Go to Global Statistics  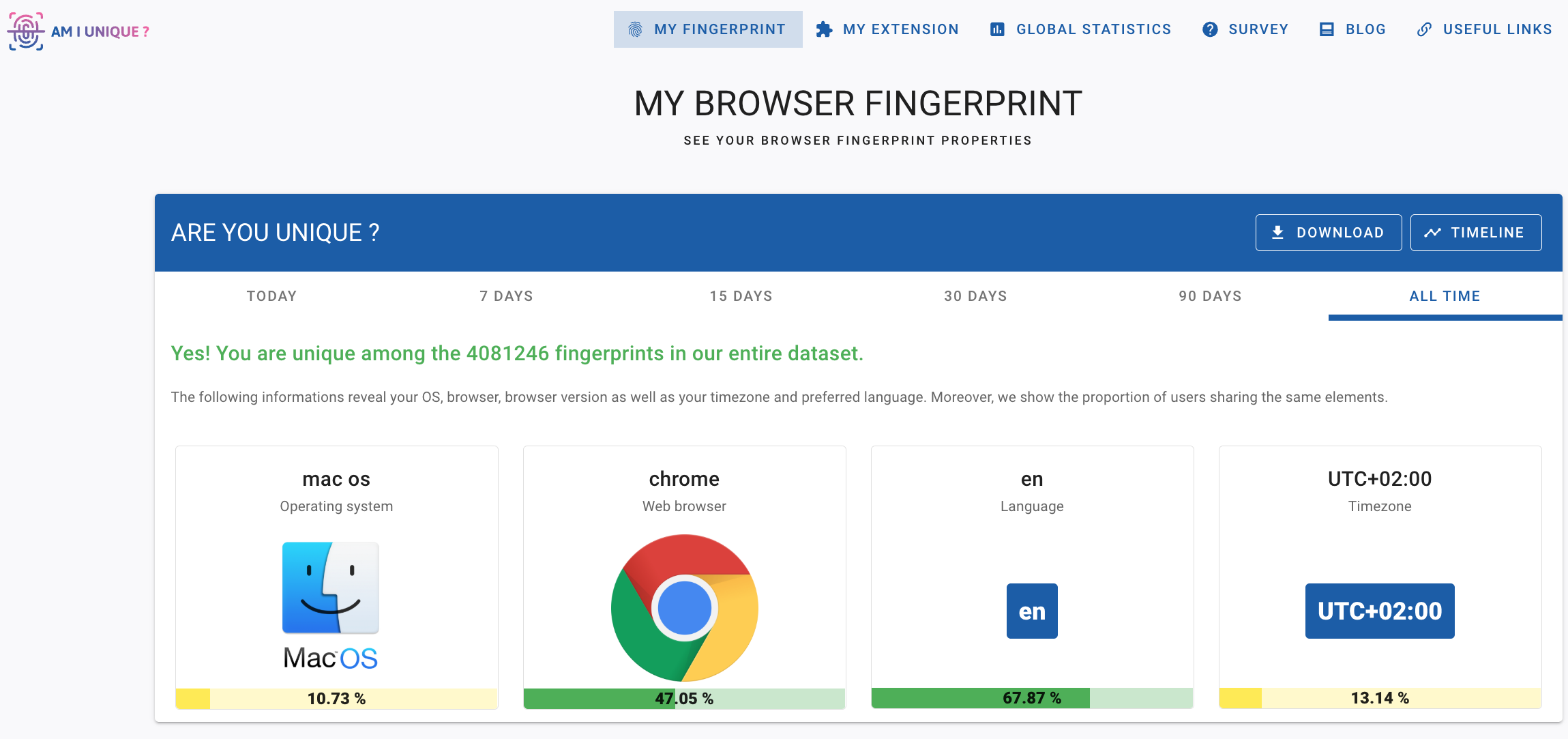coord(1081,29)
